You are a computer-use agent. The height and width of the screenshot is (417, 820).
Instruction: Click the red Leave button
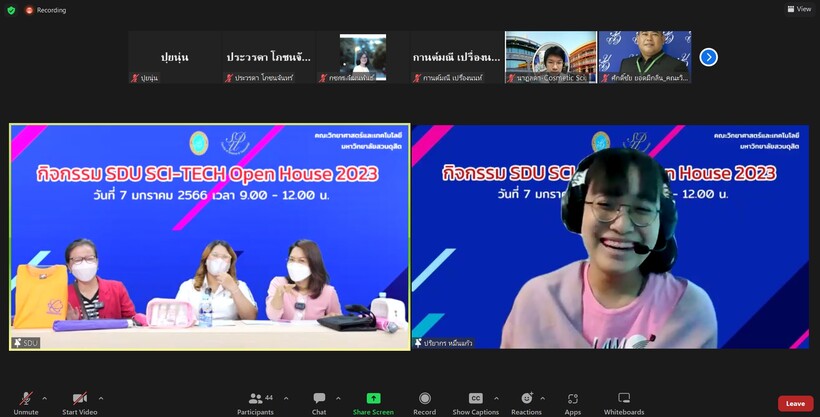[x=795, y=403]
